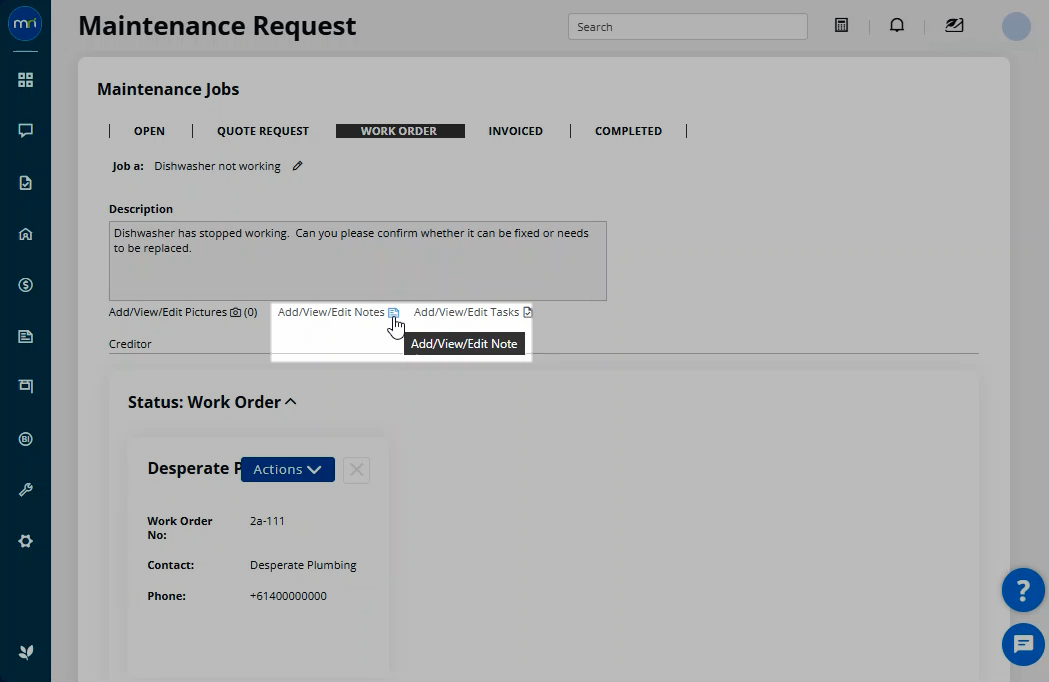Click in the Search field
This screenshot has height=682, width=1049.
(x=688, y=27)
